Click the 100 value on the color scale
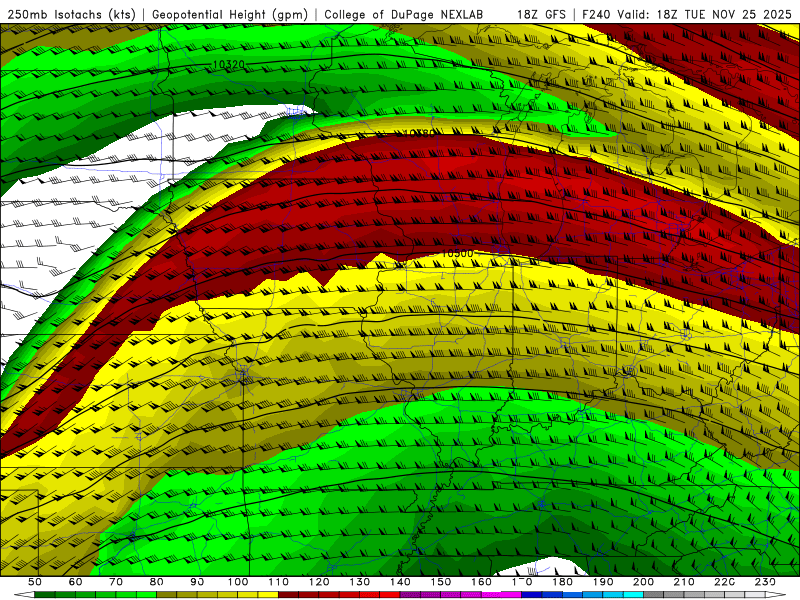The image size is (800, 600). coord(238,582)
